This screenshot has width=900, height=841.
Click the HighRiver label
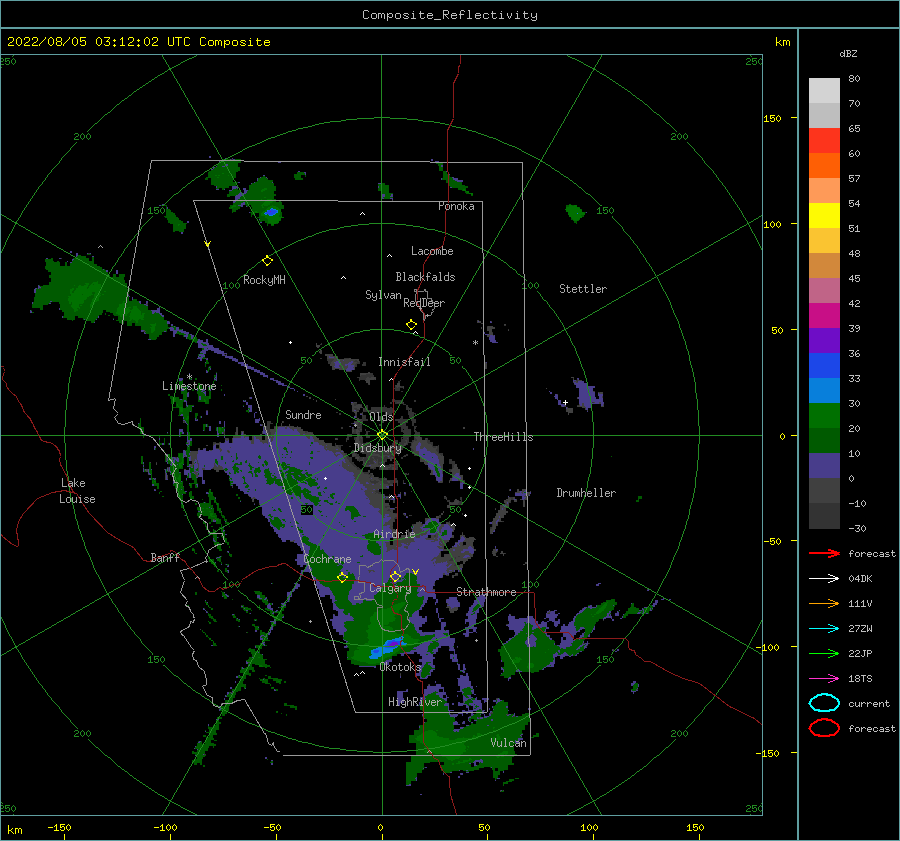coord(414,702)
